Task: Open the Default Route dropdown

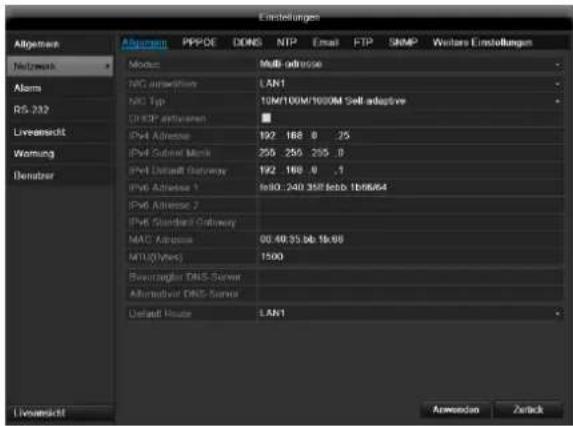Action: [410, 313]
